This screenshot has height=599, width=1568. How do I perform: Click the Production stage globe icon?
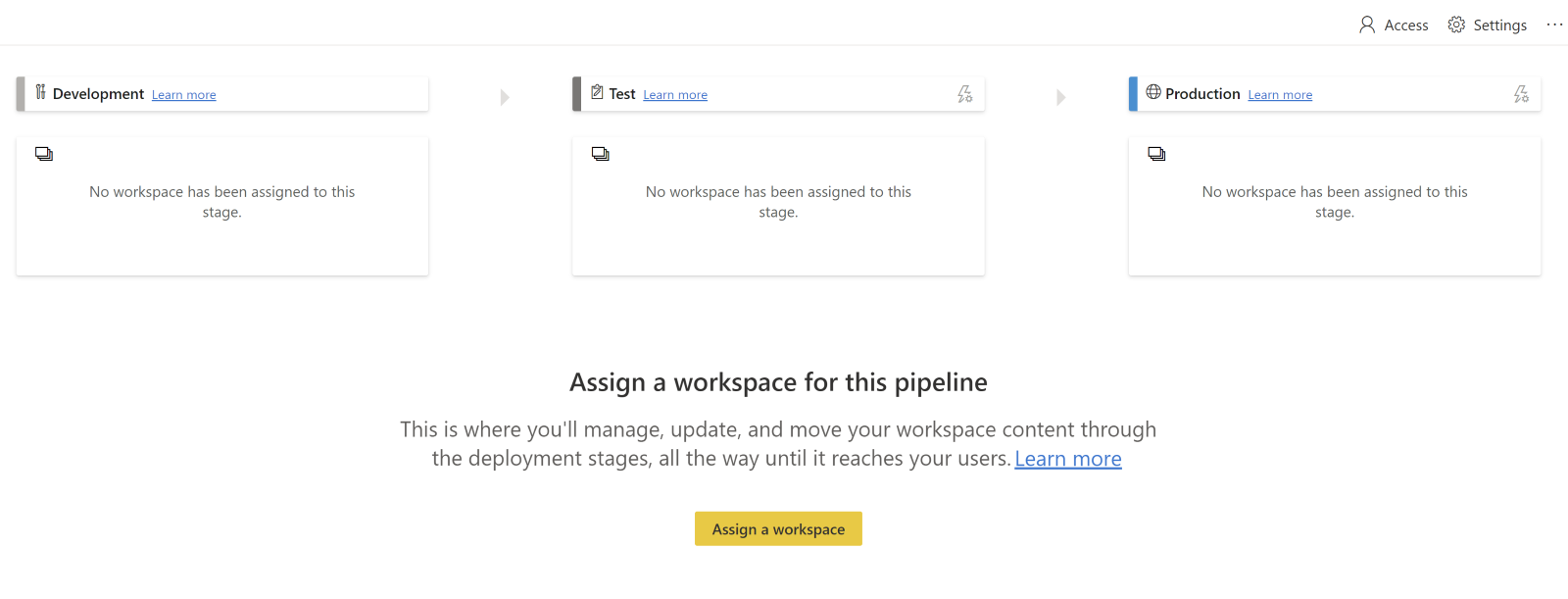(x=1153, y=92)
